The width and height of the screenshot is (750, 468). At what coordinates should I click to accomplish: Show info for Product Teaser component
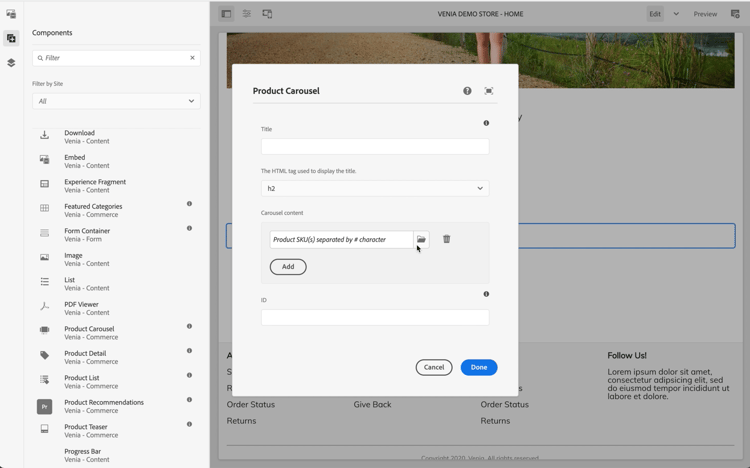pos(189,424)
